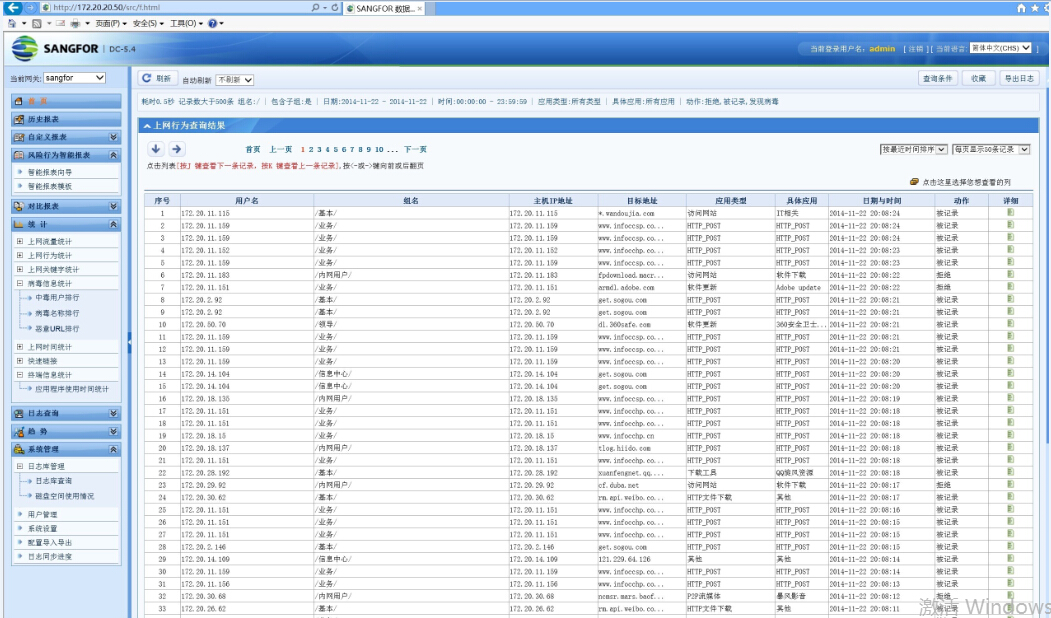The image size is (1051, 618).
Task: Click the right-arrow page forward icon
Action: [x=176, y=149]
